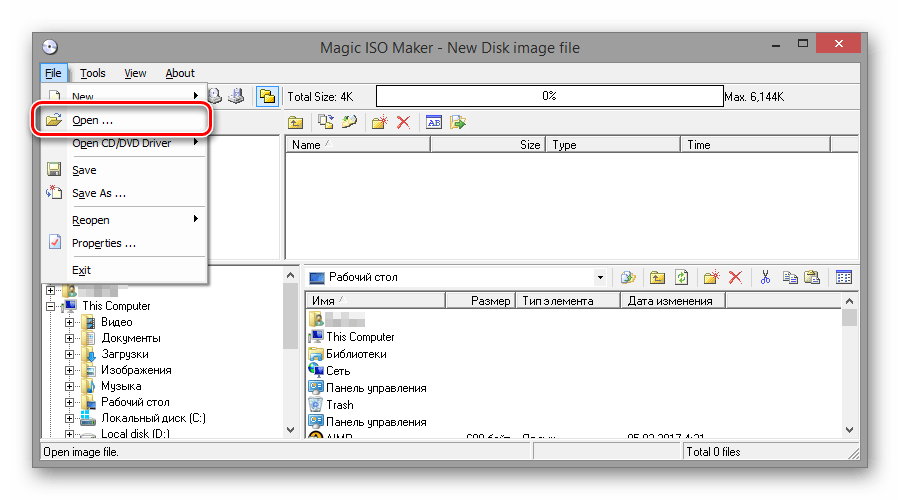Screen dimensions: 900x500
Task: Click the cut scissors icon in file browser
Action: coord(765,277)
